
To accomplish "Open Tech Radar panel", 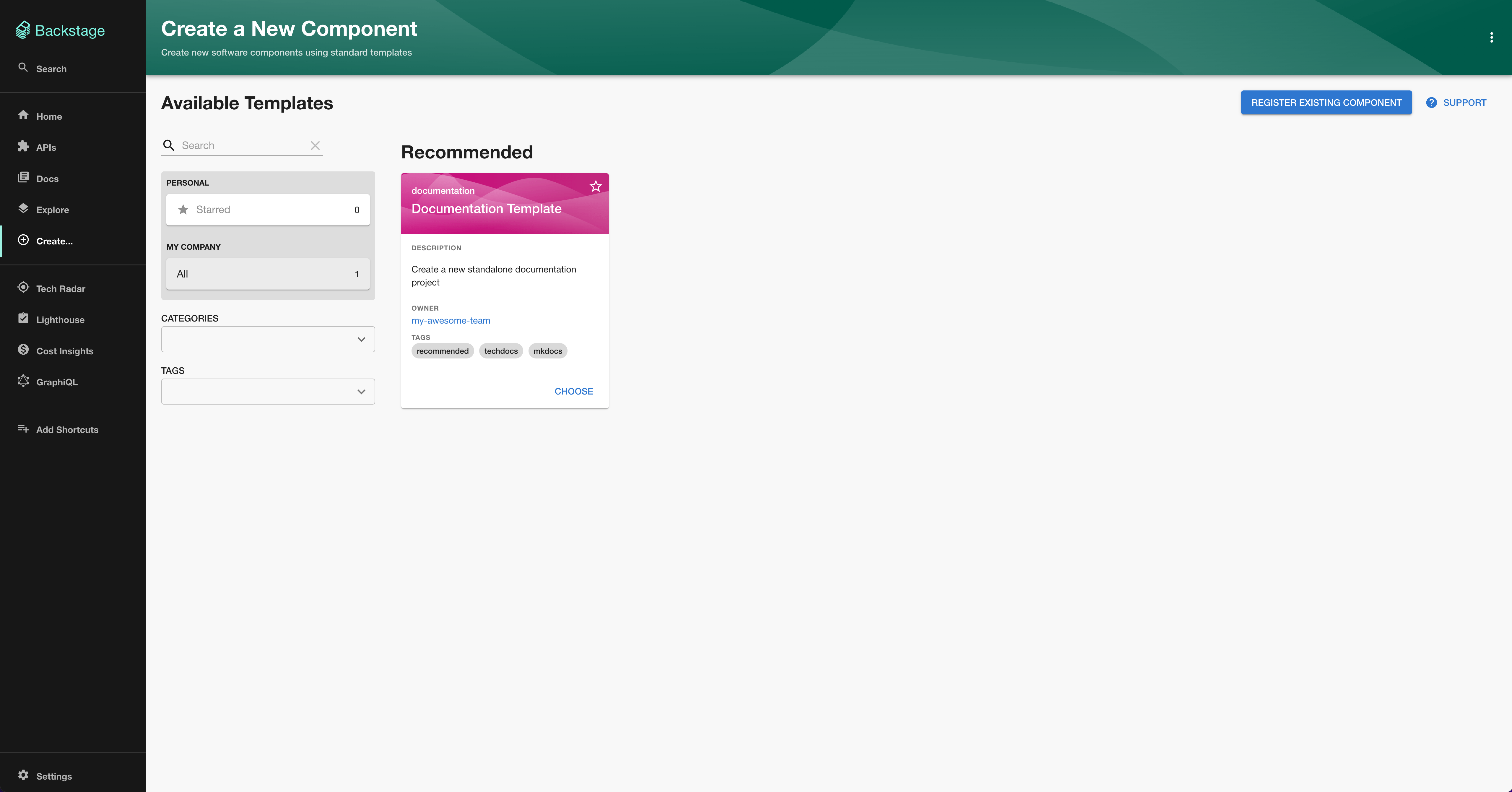I will pos(60,288).
